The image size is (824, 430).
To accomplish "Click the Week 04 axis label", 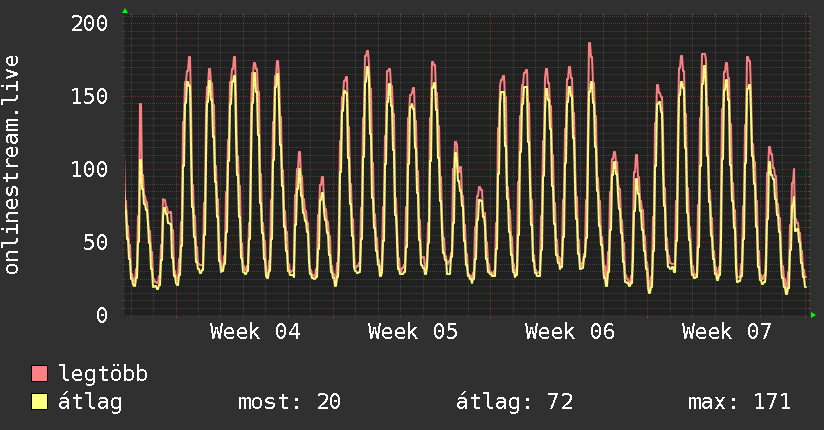I will [255, 332].
